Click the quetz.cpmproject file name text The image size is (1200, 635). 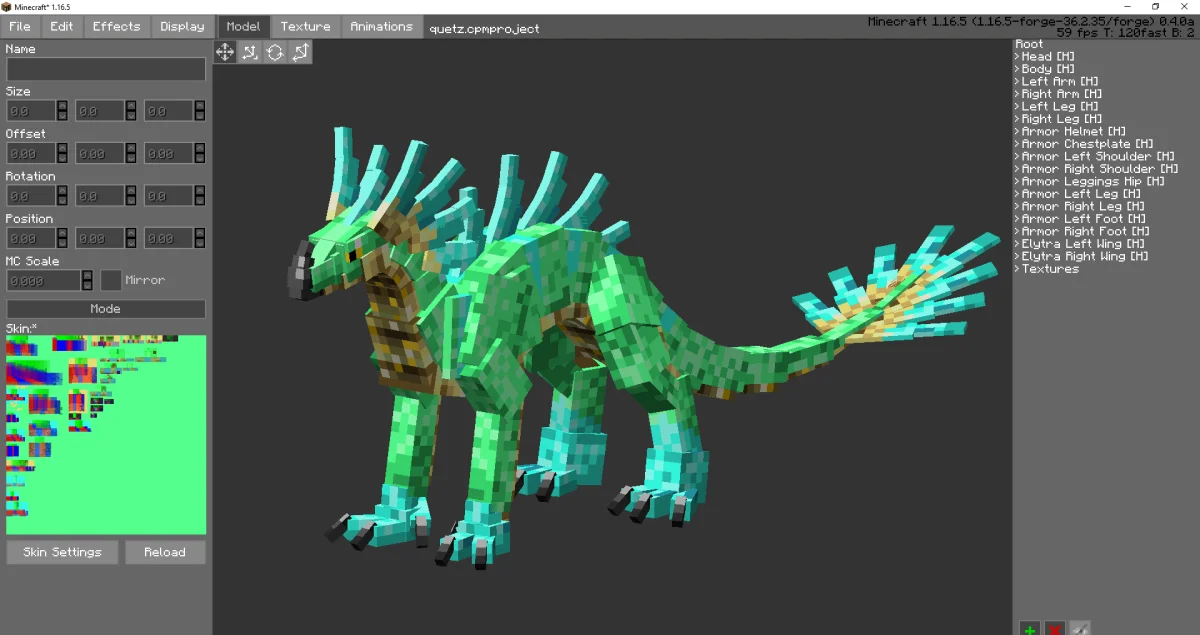click(484, 28)
